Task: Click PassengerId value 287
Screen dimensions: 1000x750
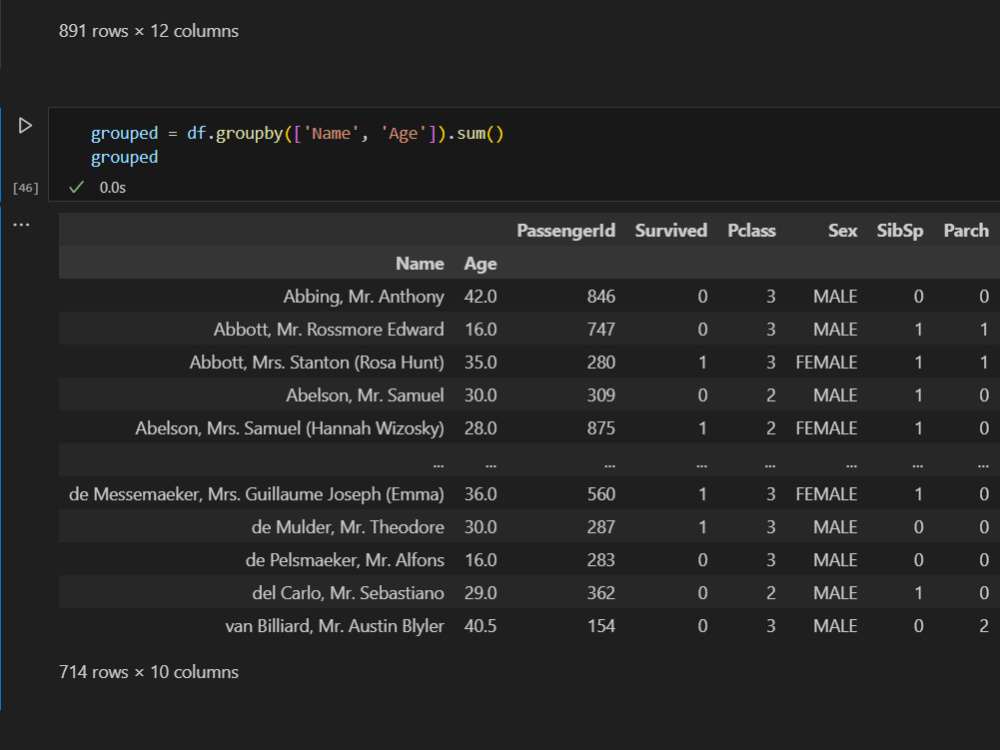Action: 601,527
